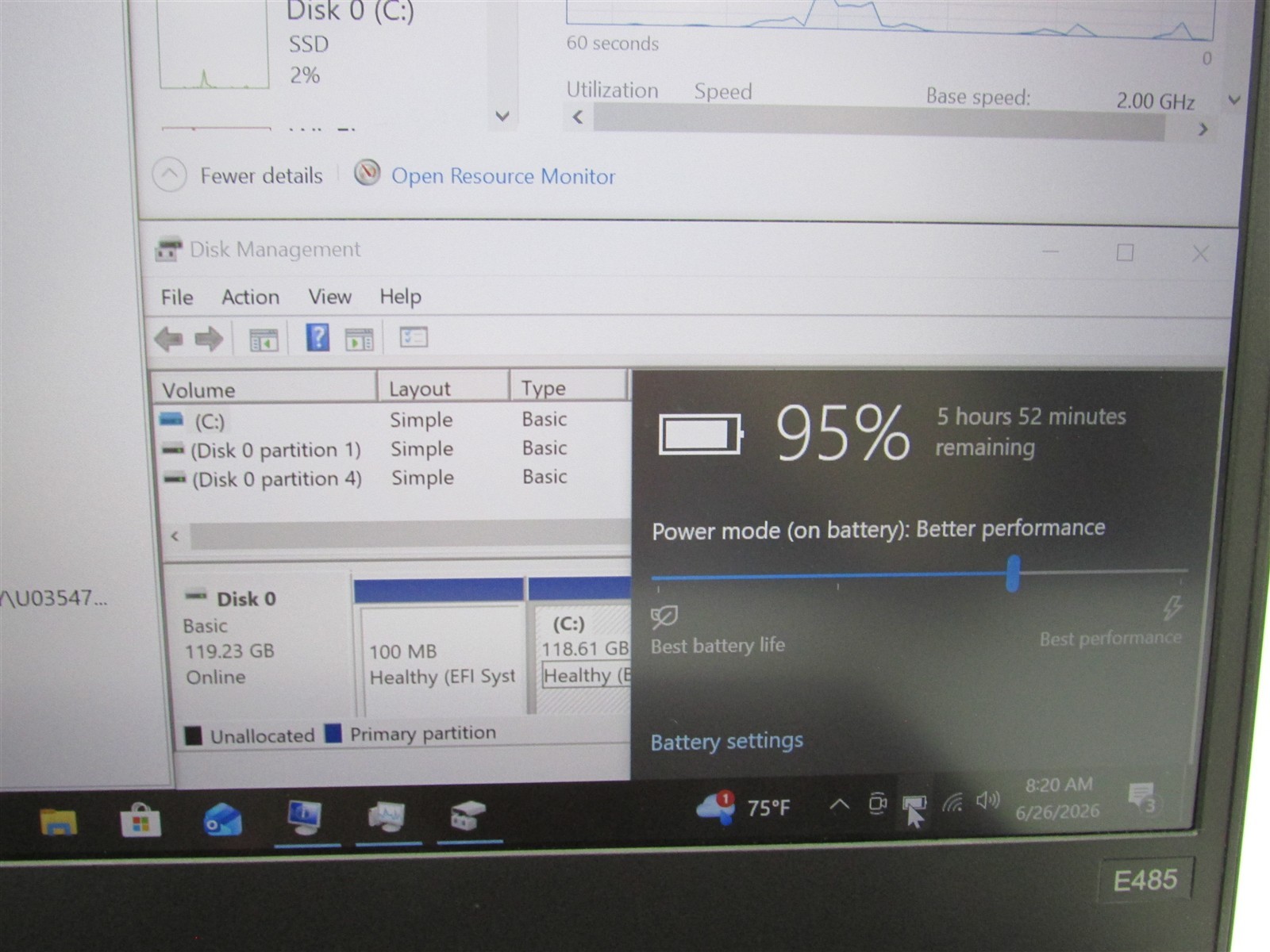Open the View menu in Disk Management
This screenshot has height=952, width=1270.
pyautogui.click(x=329, y=297)
